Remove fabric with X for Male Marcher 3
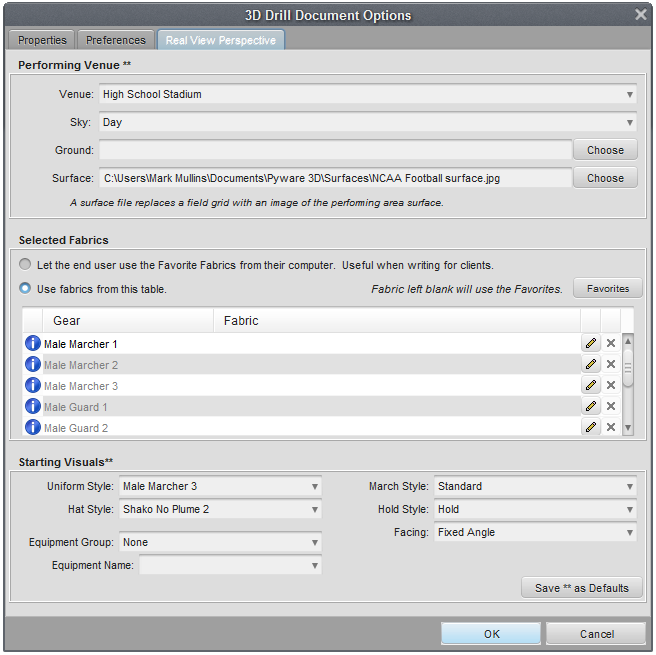656x655 pixels. pyautogui.click(x=611, y=386)
